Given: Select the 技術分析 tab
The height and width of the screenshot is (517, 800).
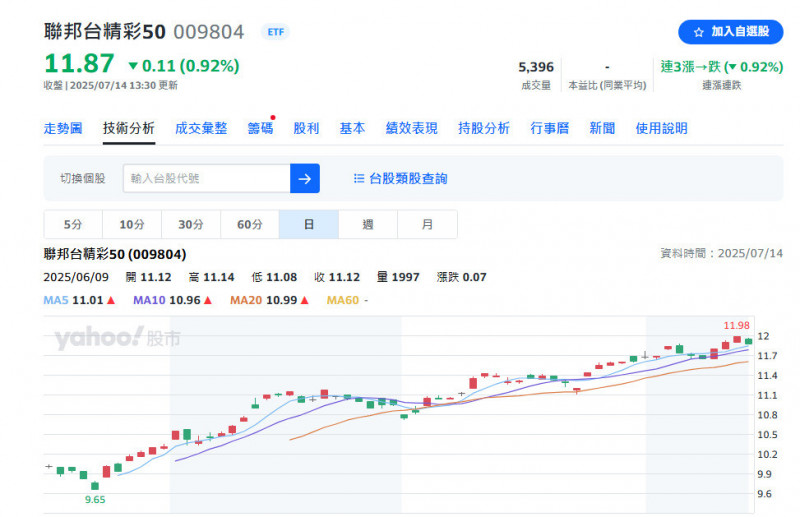Looking at the screenshot, I should coord(129,128).
